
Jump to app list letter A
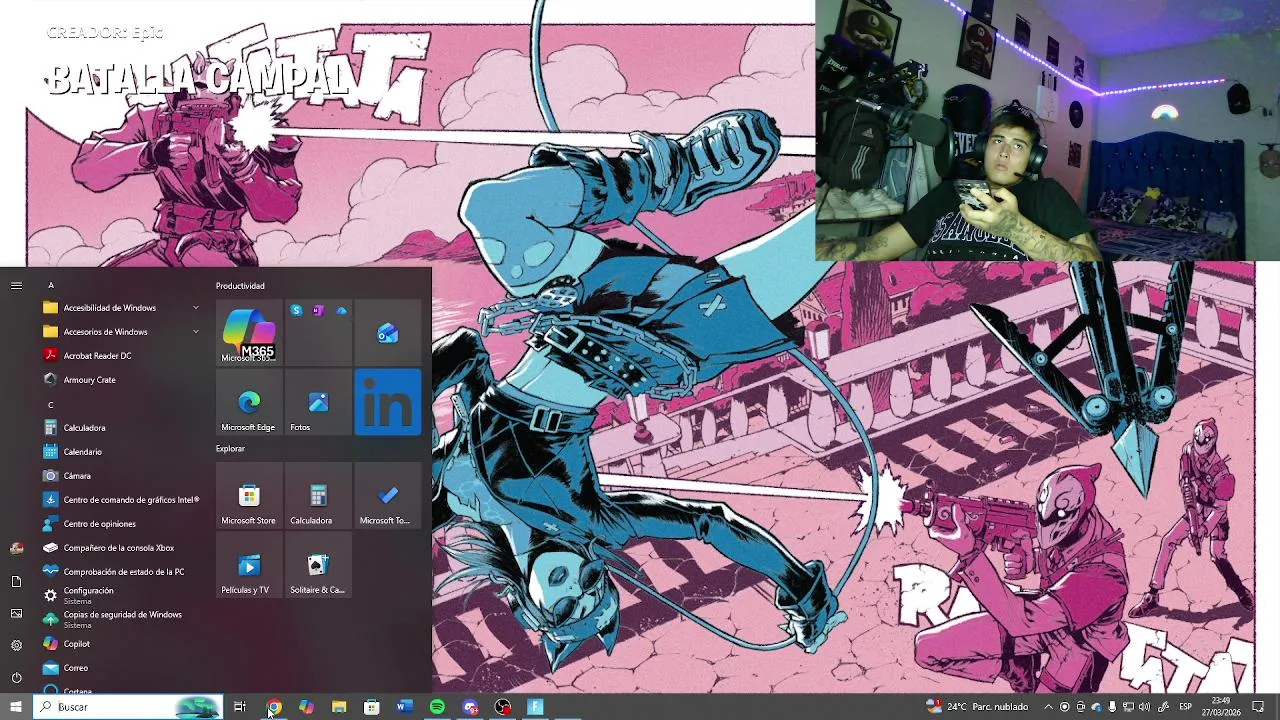pos(51,285)
